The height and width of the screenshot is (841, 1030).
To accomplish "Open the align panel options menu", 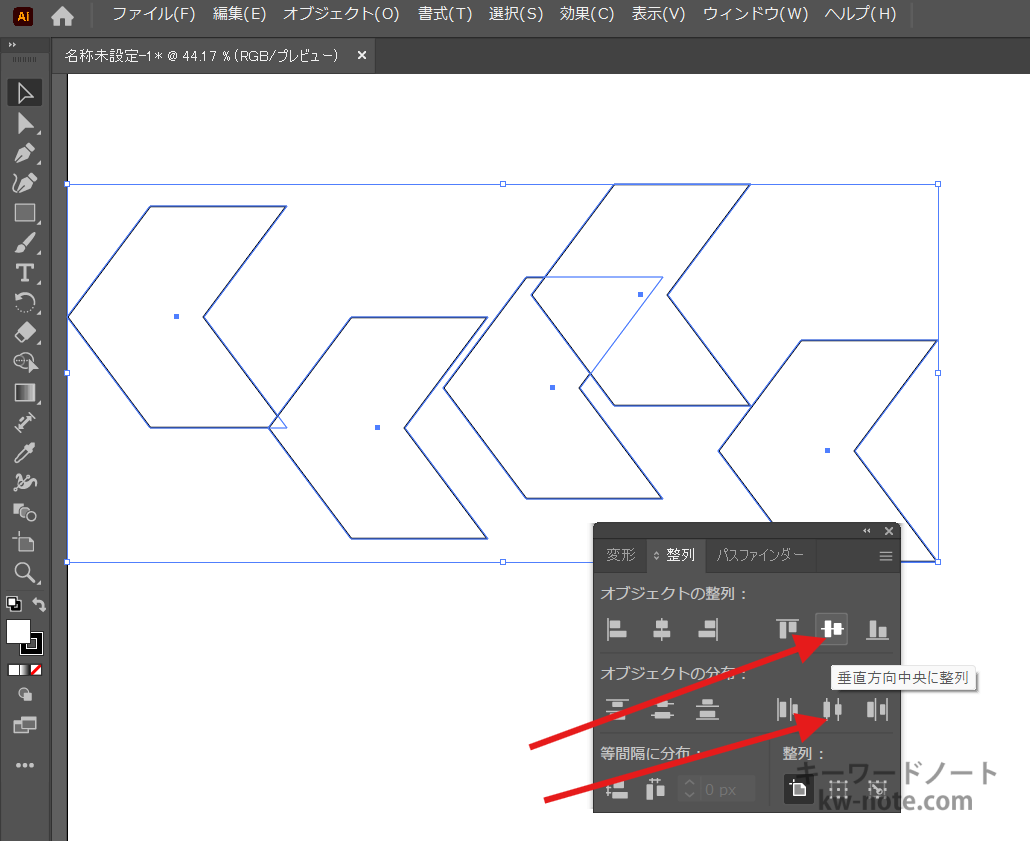I will click(x=885, y=556).
